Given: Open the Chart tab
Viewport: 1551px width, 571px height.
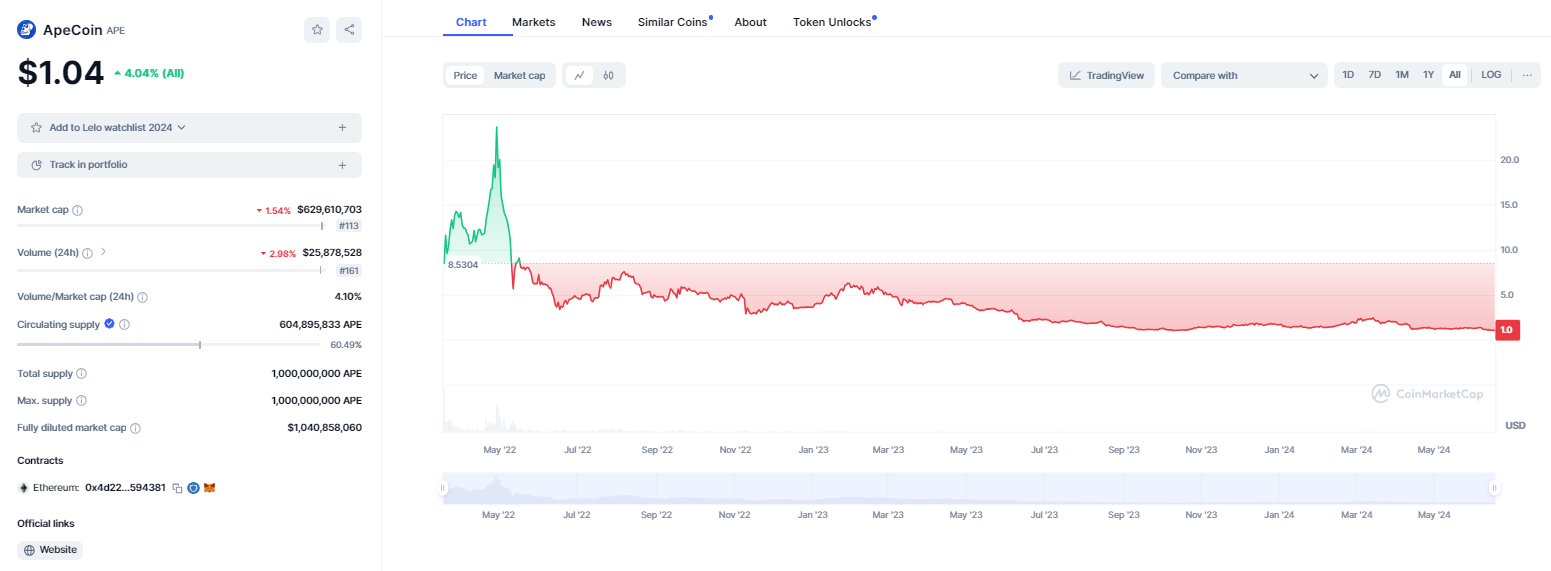Looking at the screenshot, I should click(x=471, y=22).
